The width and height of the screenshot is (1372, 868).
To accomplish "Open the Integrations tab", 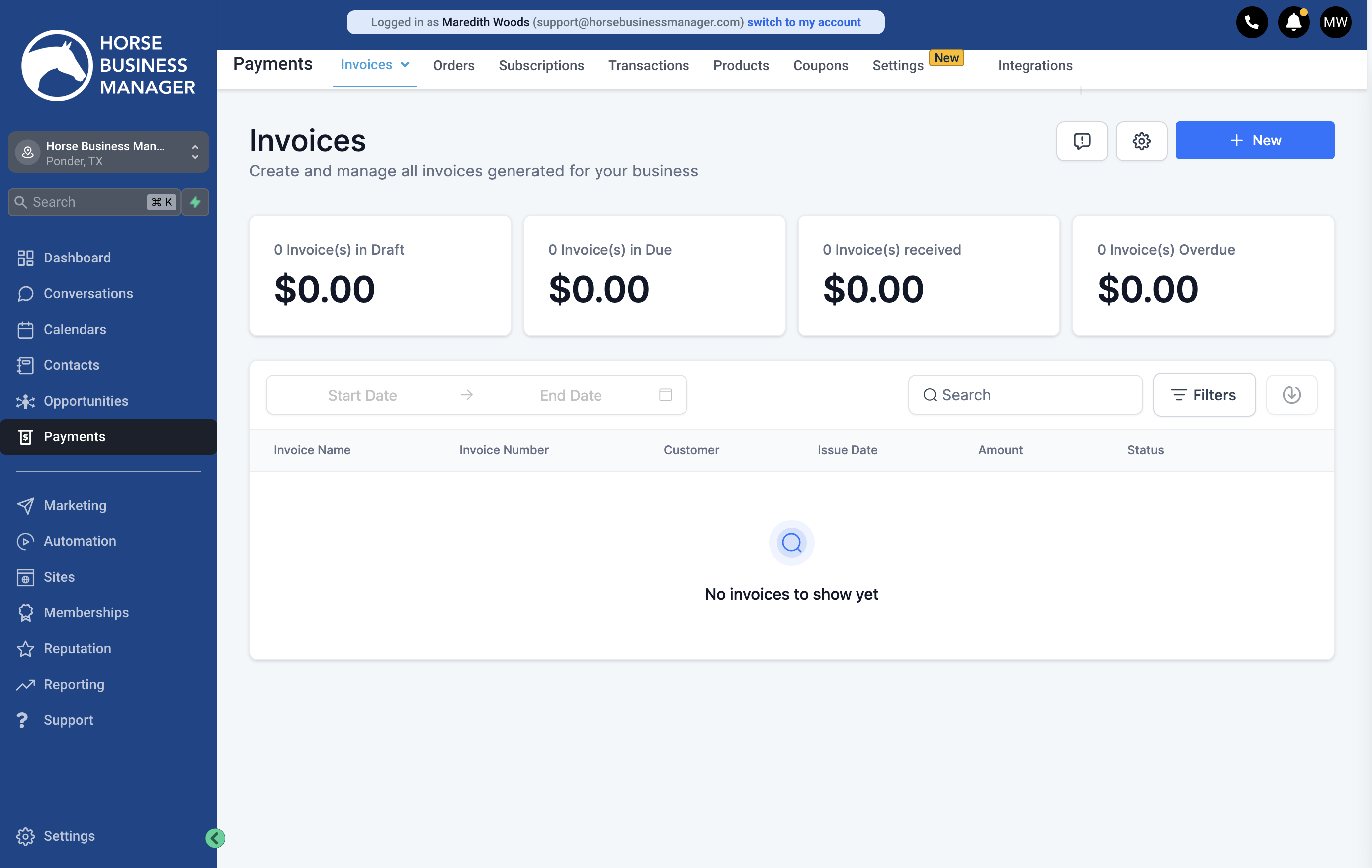I will pos(1035,66).
